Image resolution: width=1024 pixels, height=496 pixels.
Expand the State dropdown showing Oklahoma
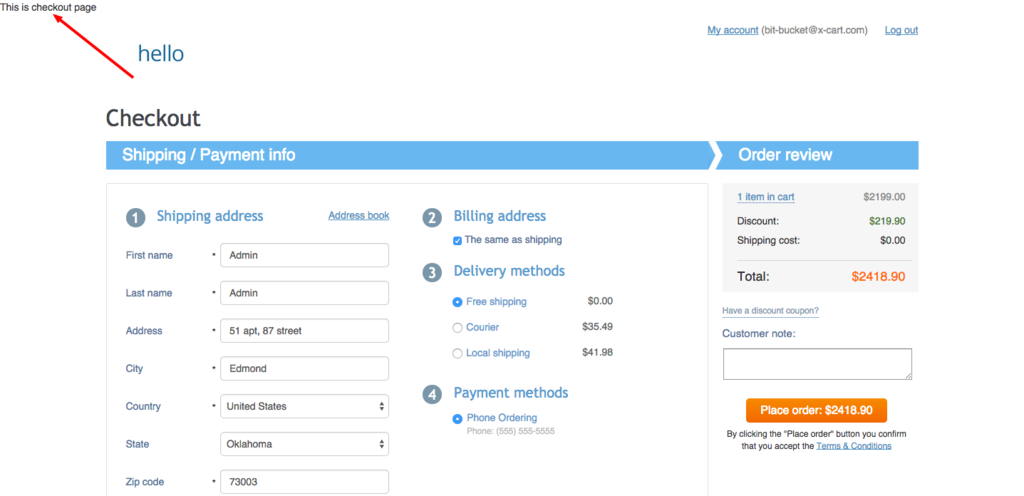coord(304,444)
